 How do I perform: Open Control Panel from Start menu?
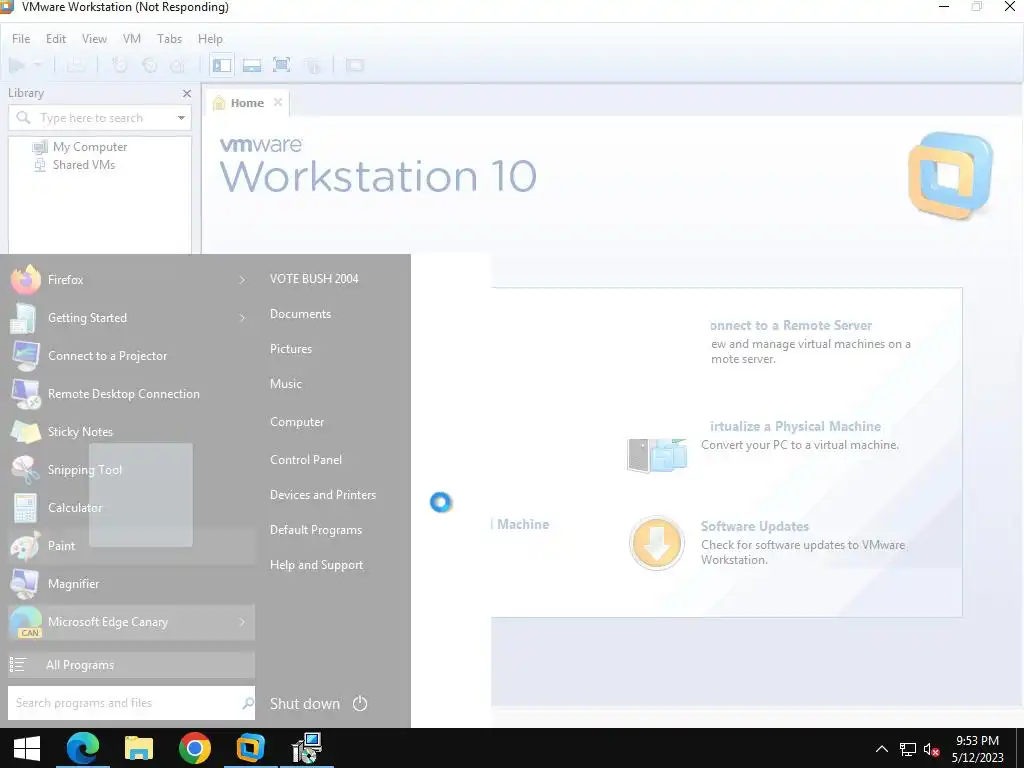pos(306,460)
